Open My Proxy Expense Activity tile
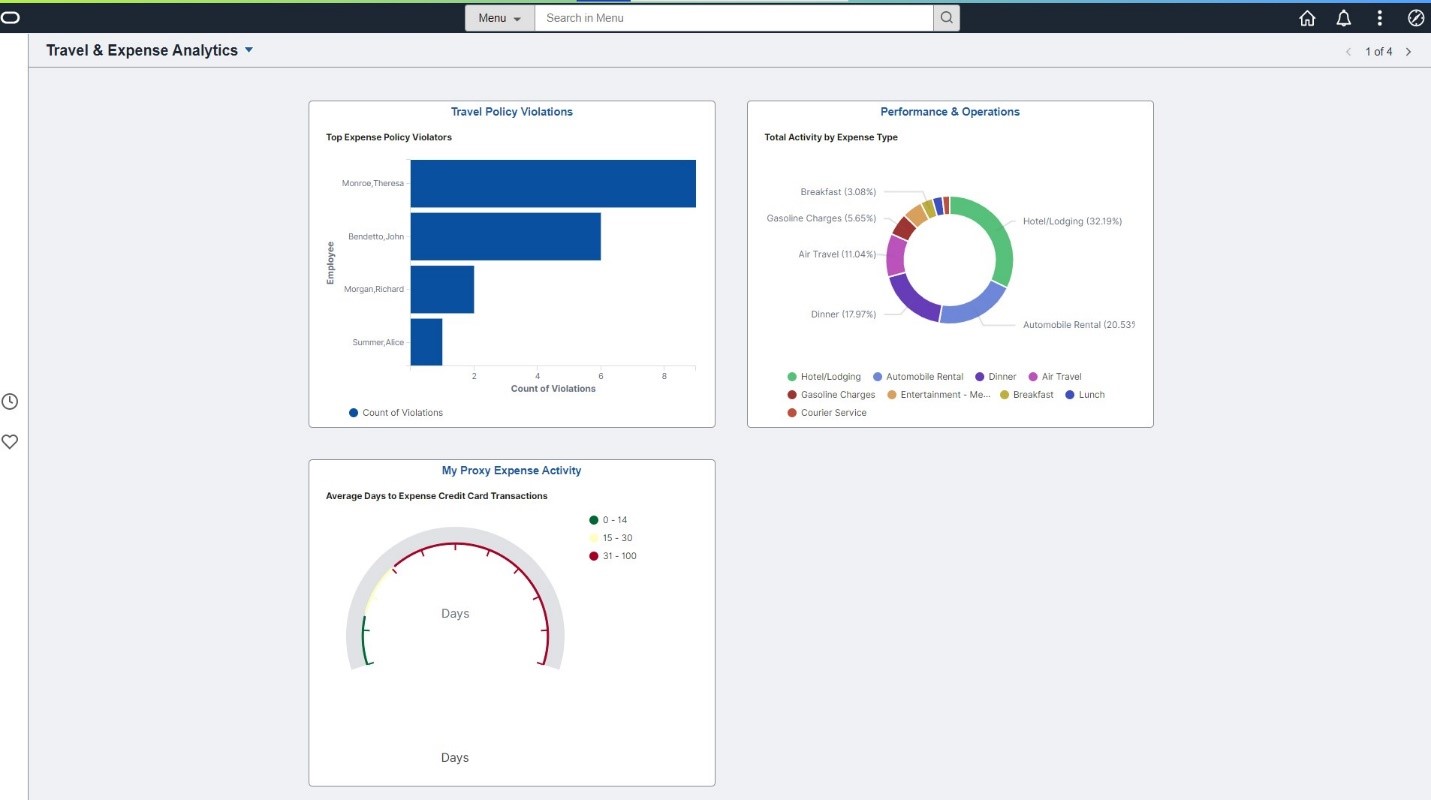 [x=512, y=470]
